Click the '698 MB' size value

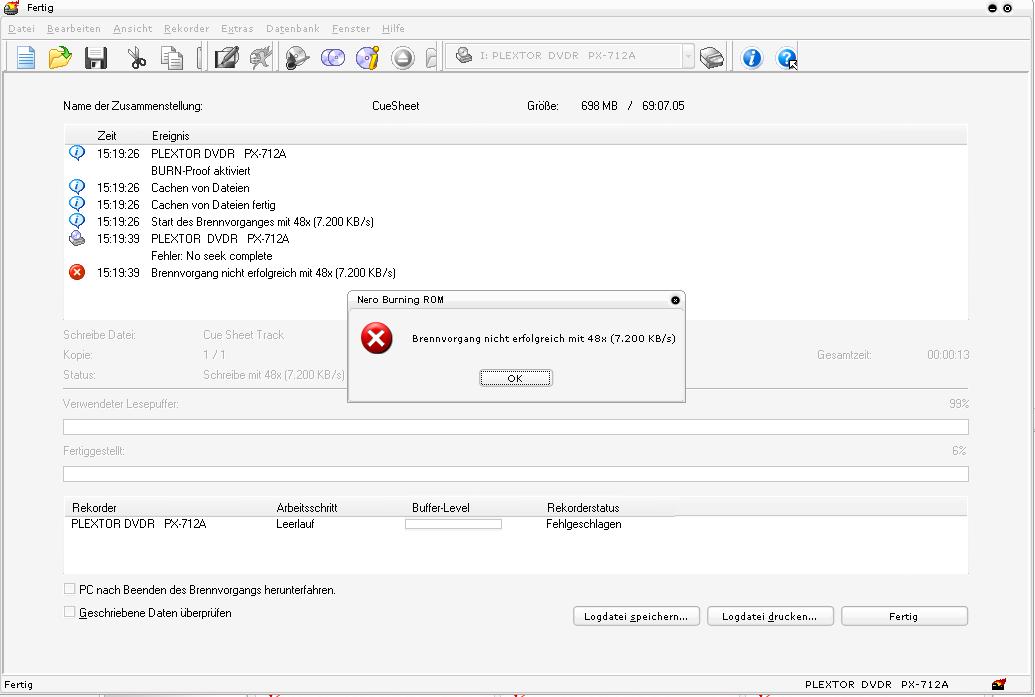[x=599, y=106]
